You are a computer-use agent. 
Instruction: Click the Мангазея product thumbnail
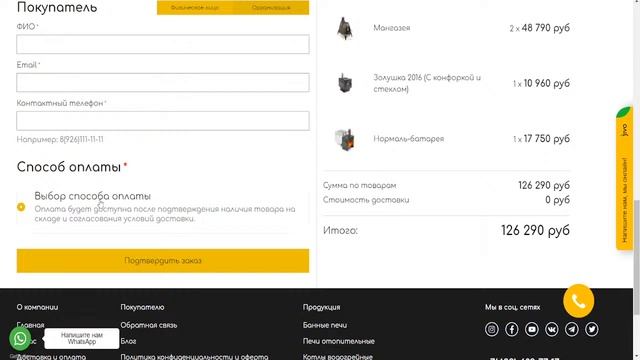point(344,28)
